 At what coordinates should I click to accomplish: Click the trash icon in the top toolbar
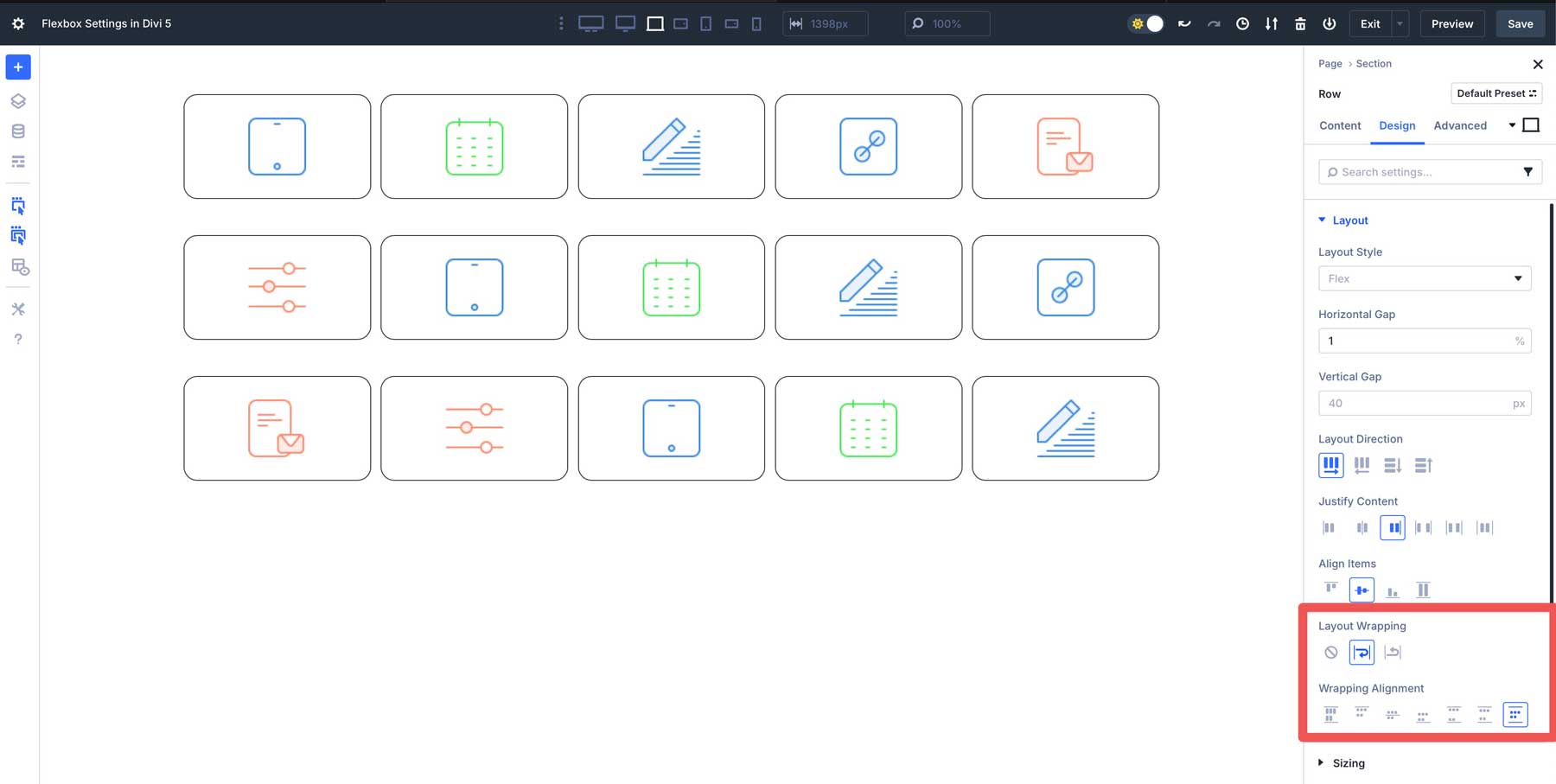click(1301, 23)
